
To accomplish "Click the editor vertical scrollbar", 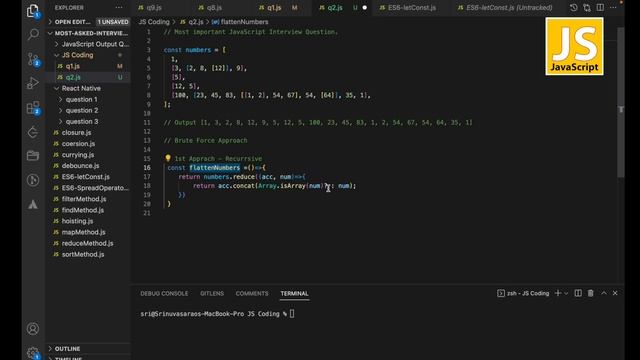I will pos(621,102).
